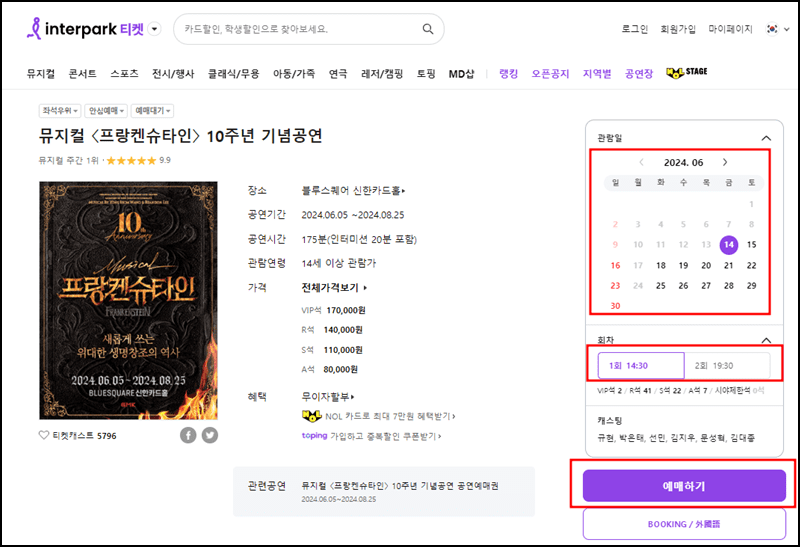Screen dimensions: 800x547
Task: Go to 마이페이지
Action: point(730,29)
